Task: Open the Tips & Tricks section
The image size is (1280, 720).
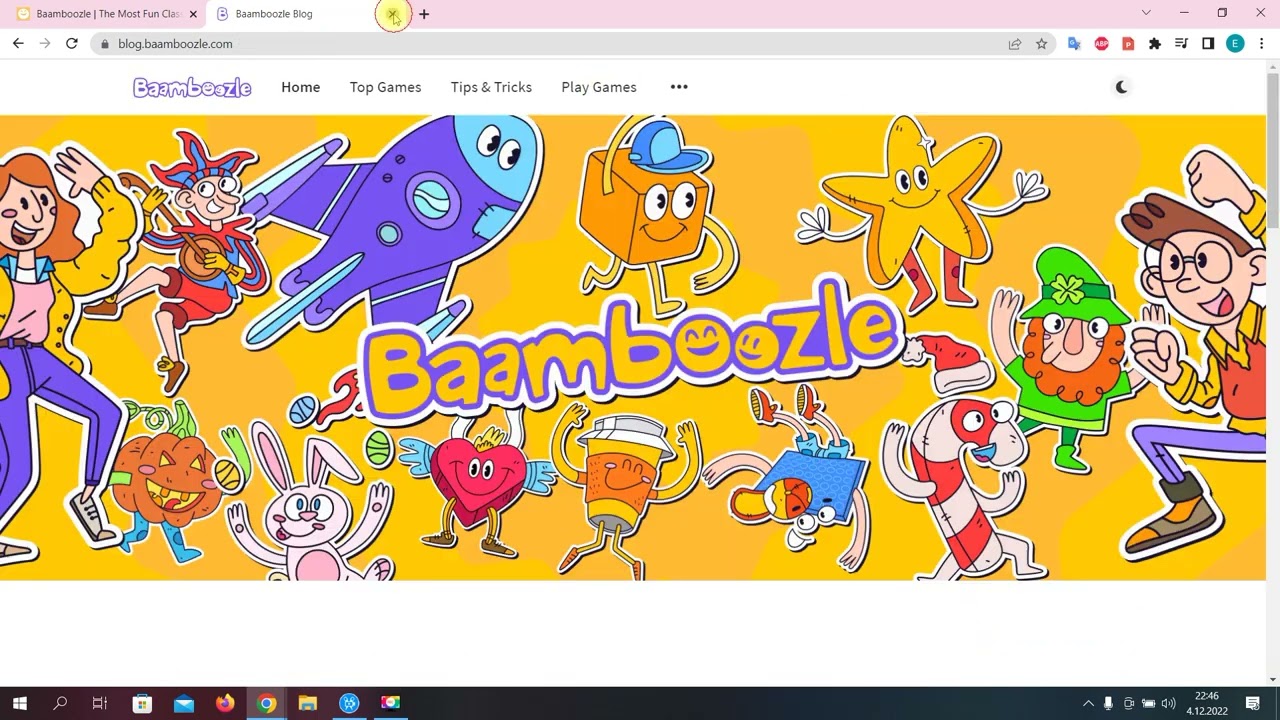Action: click(491, 87)
